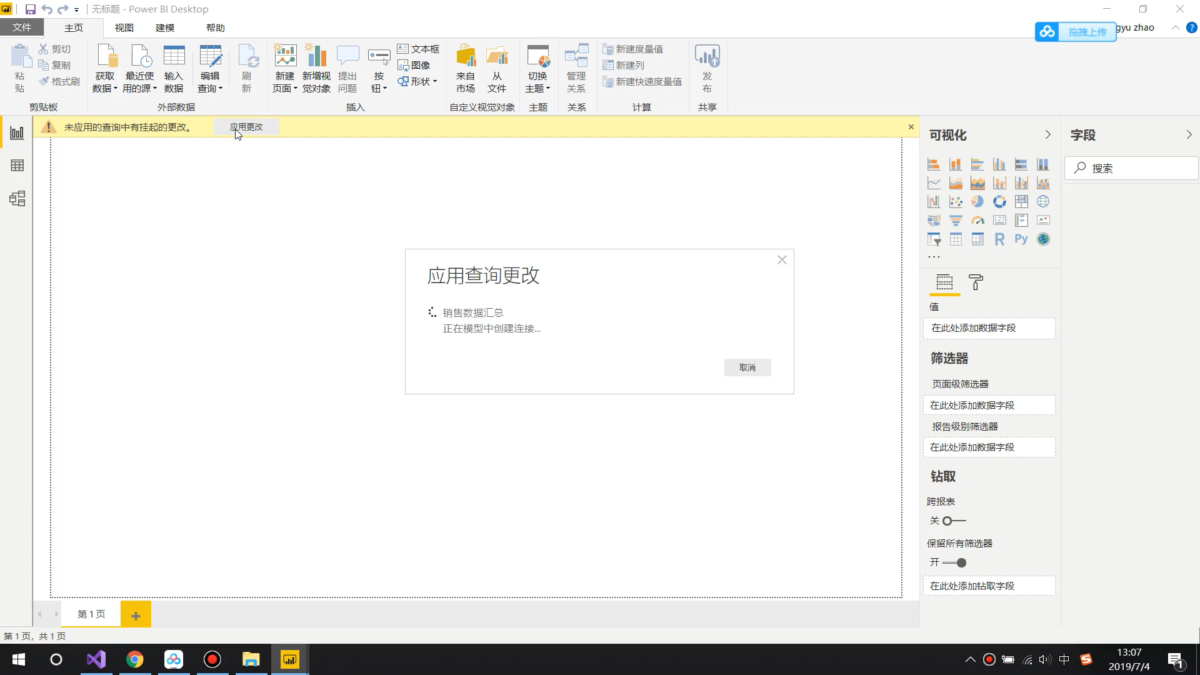Click New Quick Measure (新建快速度量值)
This screenshot has width=1200, height=675.
[x=642, y=81]
